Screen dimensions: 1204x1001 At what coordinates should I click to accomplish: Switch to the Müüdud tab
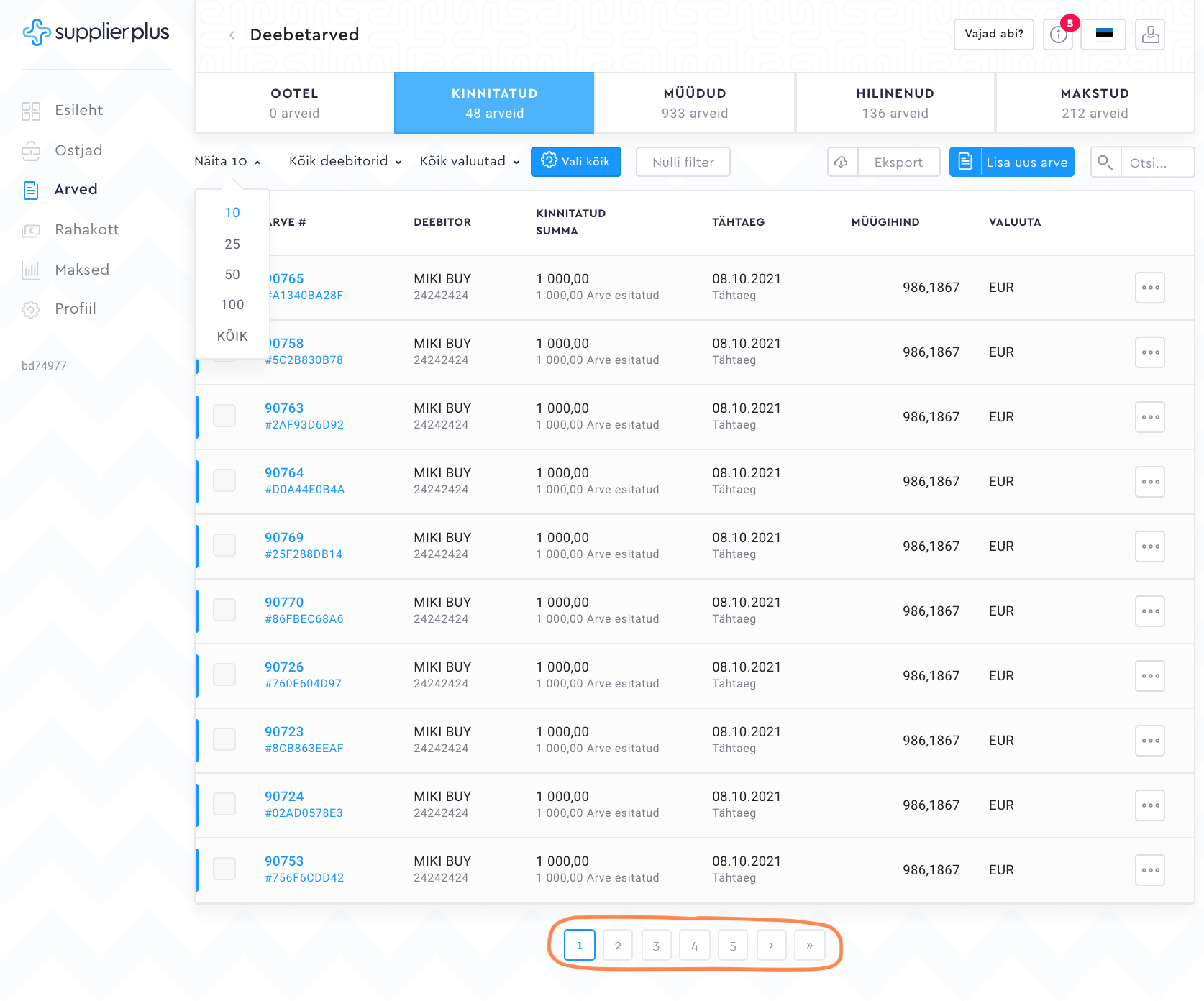pyautogui.click(x=694, y=103)
